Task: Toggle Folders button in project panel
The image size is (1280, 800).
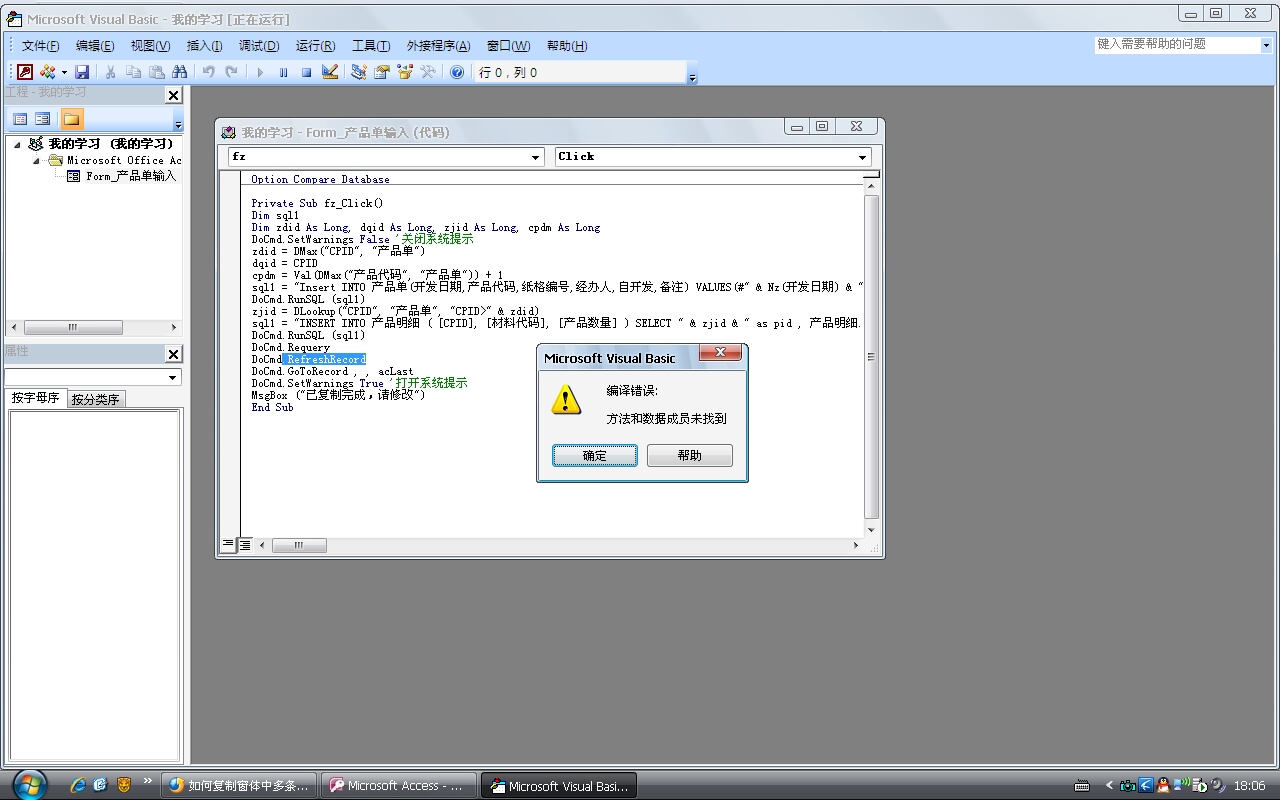Action: click(x=71, y=119)
